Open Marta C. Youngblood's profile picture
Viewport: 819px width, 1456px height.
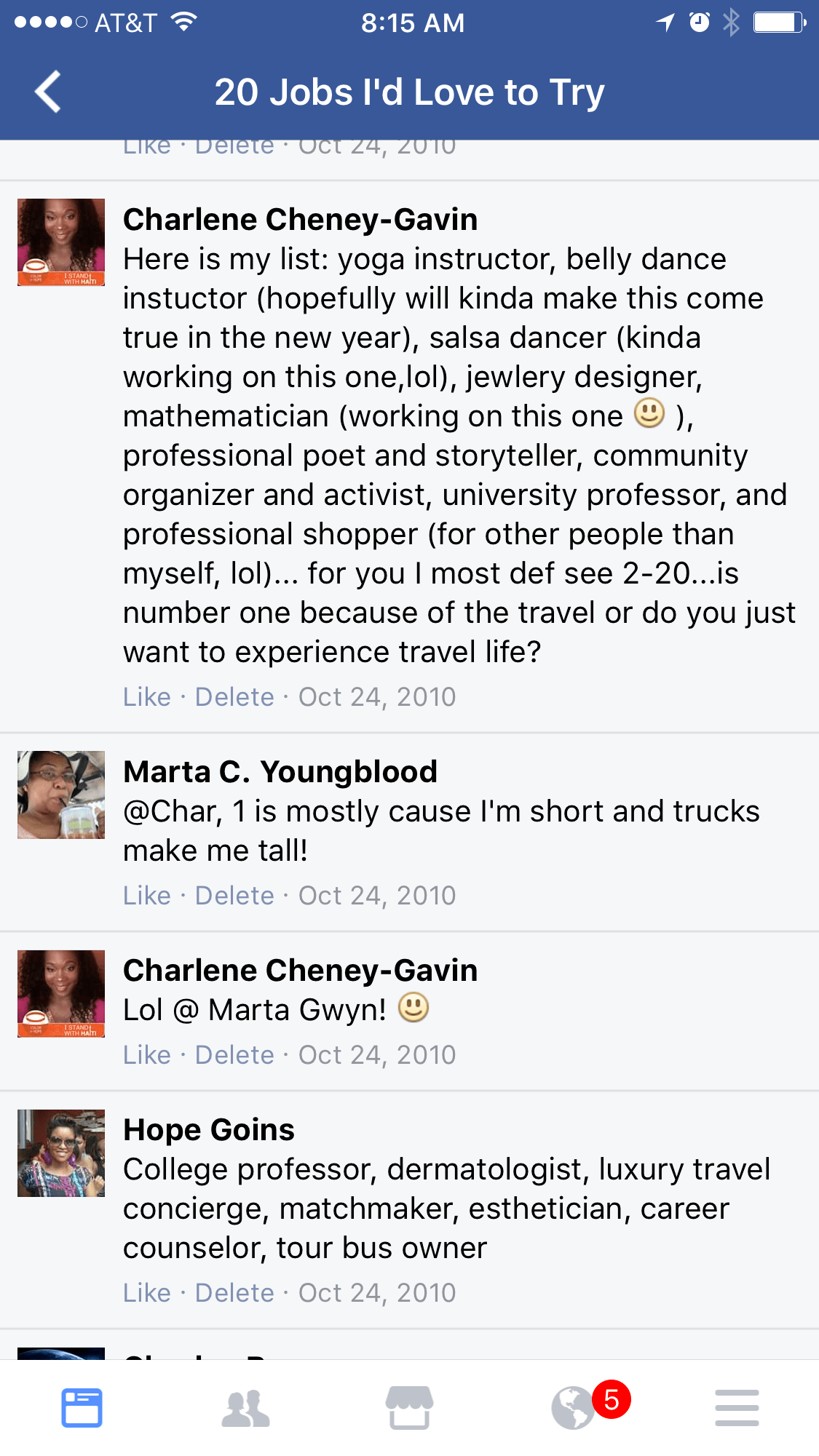click(61, 795)
